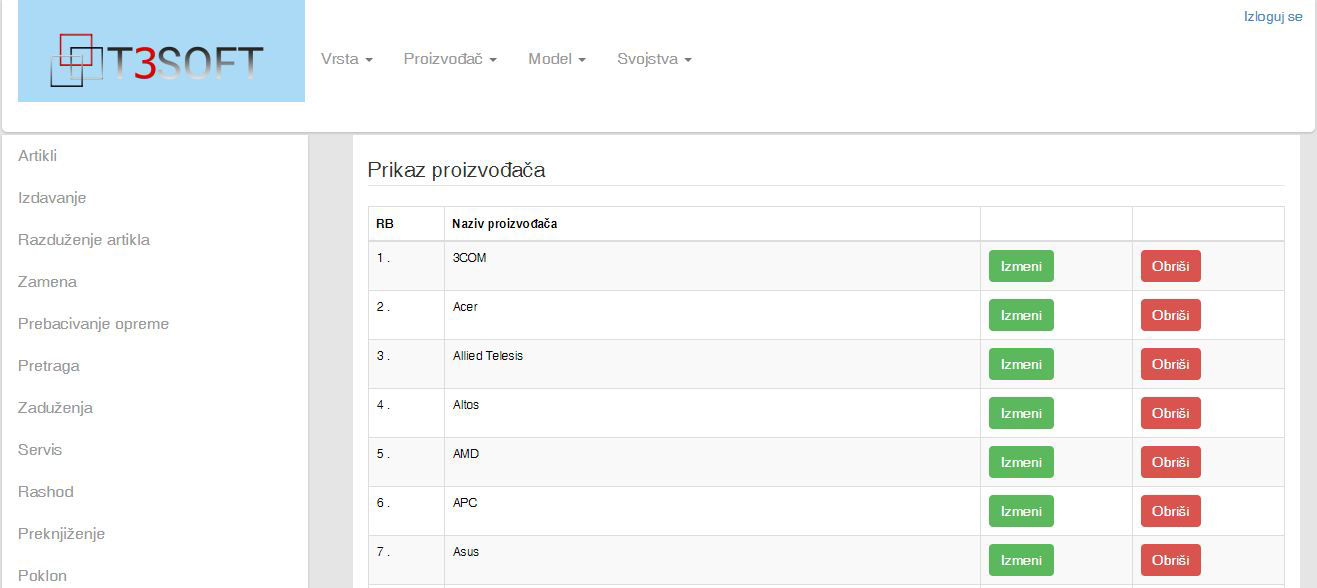This screenshot has width=1317, height=588.
Task: Expand the Proizvođač dropdown menu
Action: click(x=450, y=59)
